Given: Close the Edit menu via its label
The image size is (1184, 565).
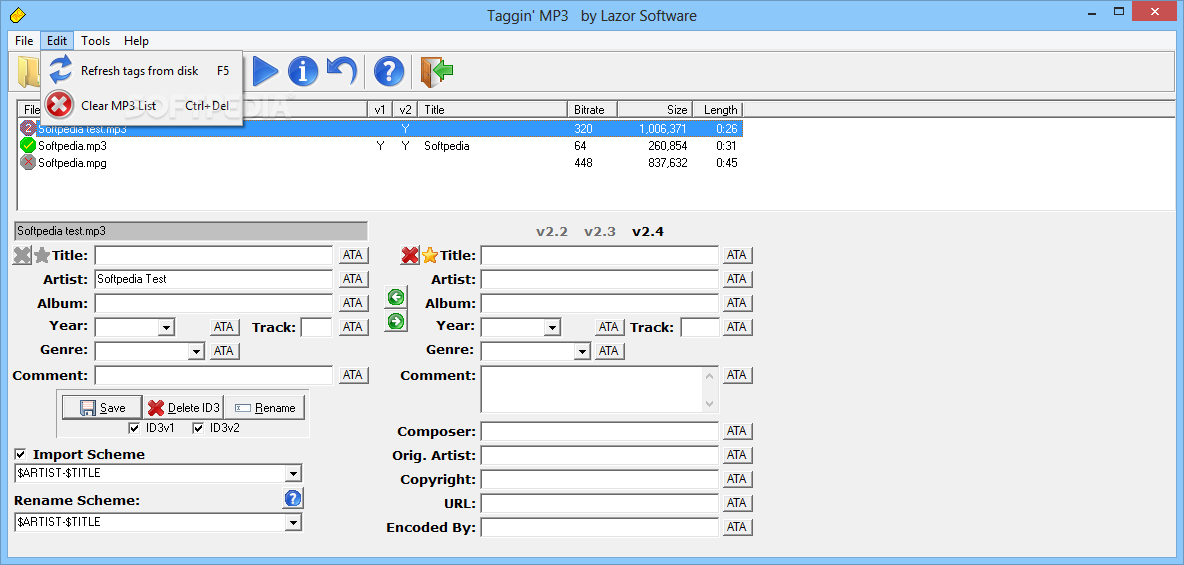Looking at the screenshot, I should [x=57, y=41].
